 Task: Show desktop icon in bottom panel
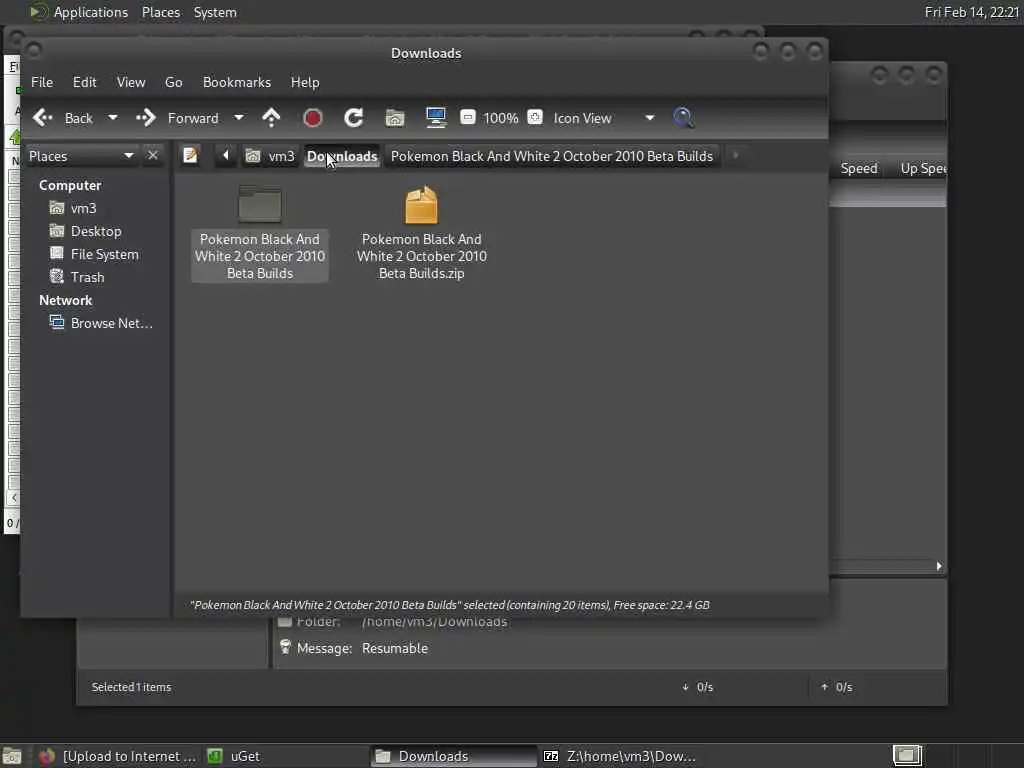(12, 756)
